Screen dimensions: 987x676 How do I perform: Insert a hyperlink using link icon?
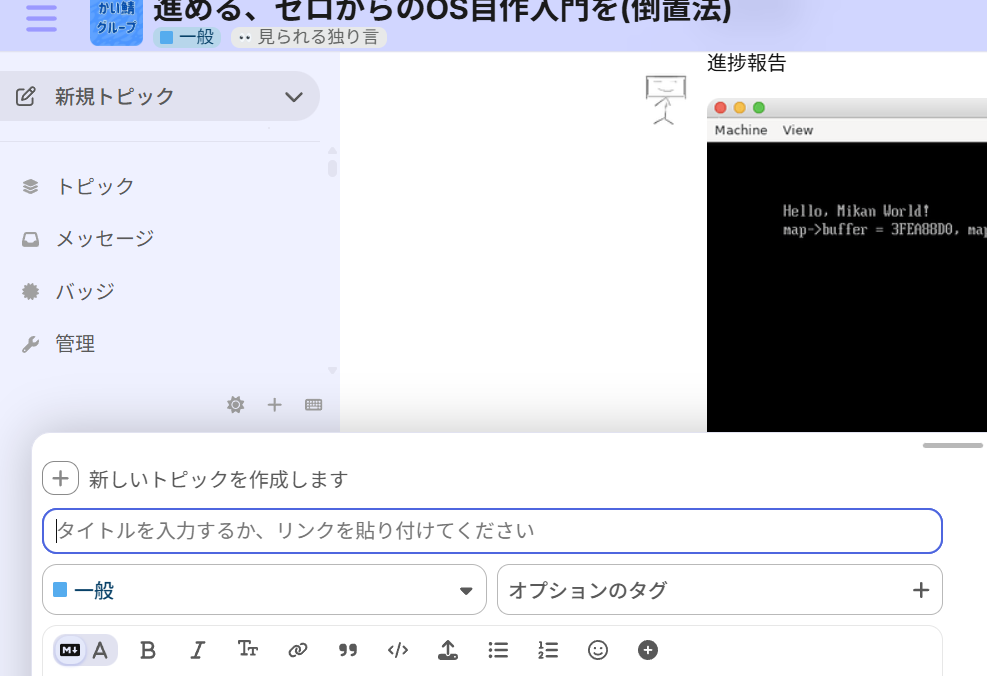click(x=298, y=651)
